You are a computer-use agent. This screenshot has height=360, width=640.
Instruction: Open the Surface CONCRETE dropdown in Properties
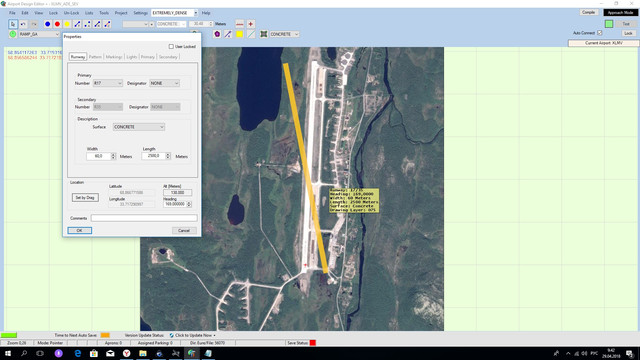pyautogui.click(x=139, y=127)
